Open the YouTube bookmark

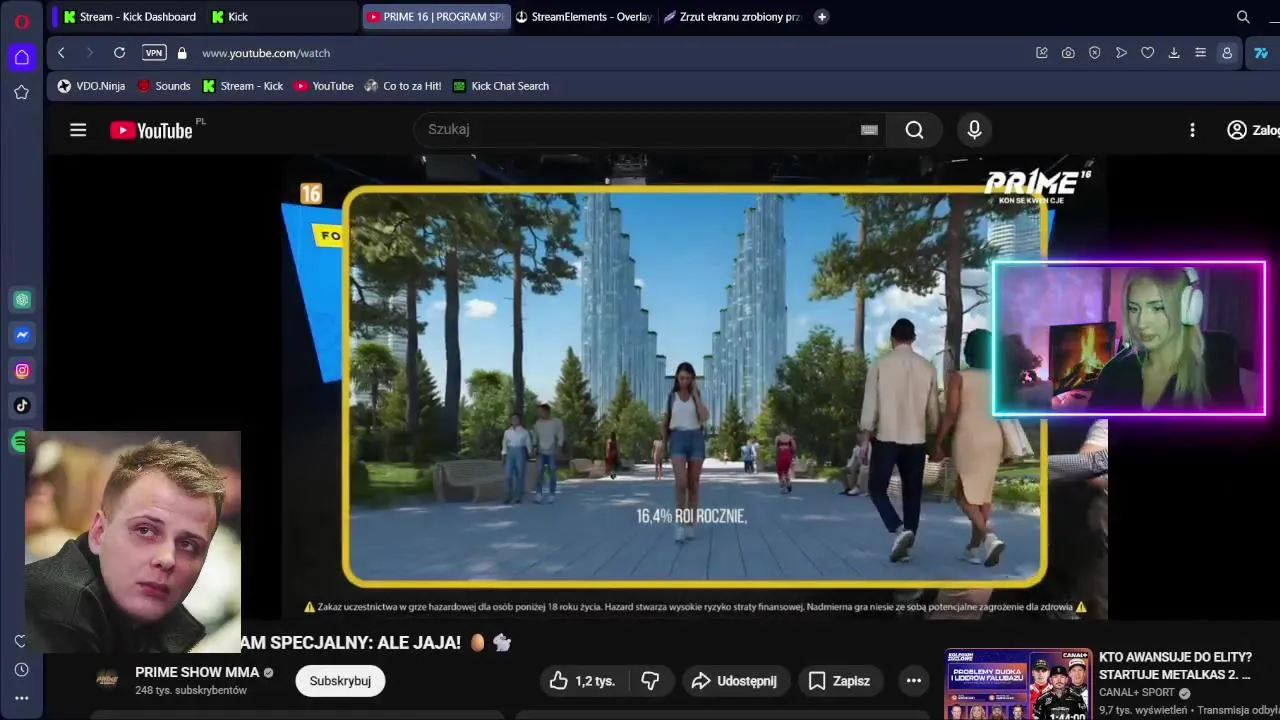[x=324, y=86]
